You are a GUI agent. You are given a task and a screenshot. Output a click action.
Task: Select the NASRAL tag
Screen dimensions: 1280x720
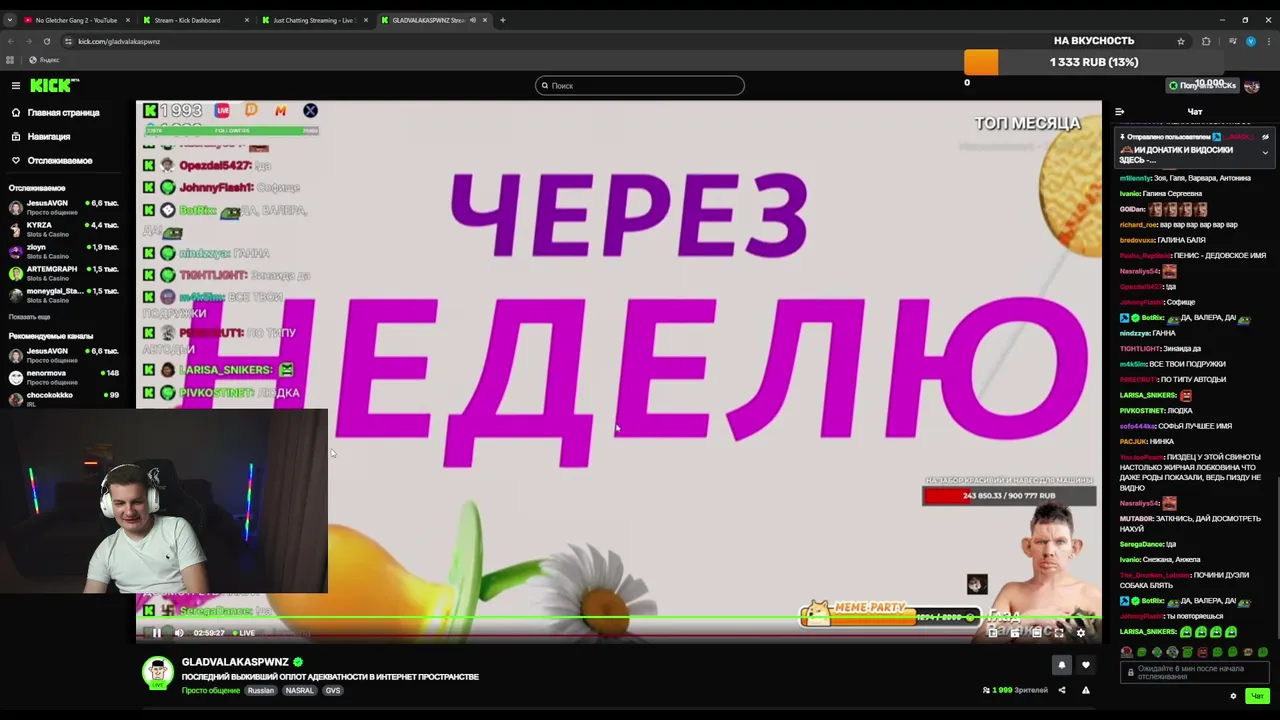tap(299, 691)
